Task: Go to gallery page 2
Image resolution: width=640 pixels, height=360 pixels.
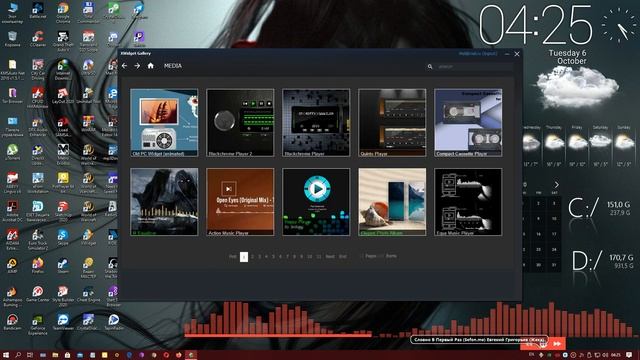Action: 252,257
